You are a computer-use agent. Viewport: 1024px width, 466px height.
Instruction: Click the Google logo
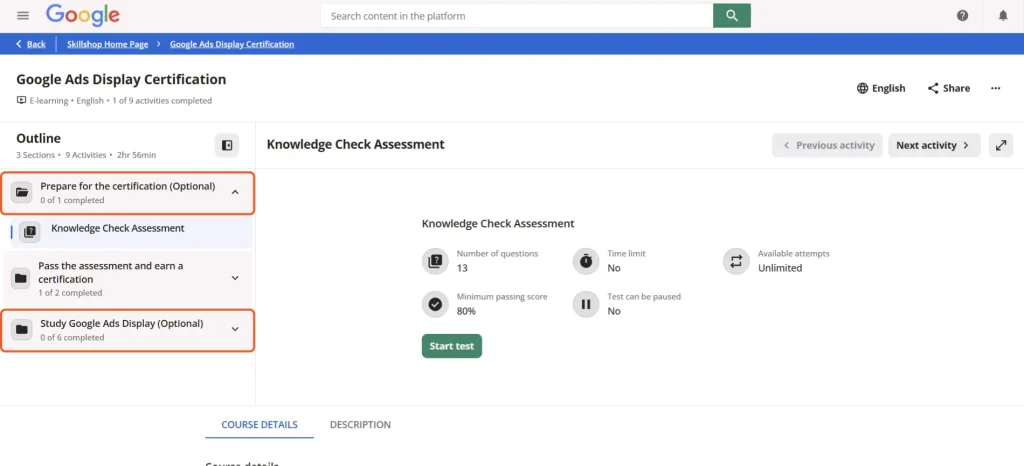click(83, 15)
